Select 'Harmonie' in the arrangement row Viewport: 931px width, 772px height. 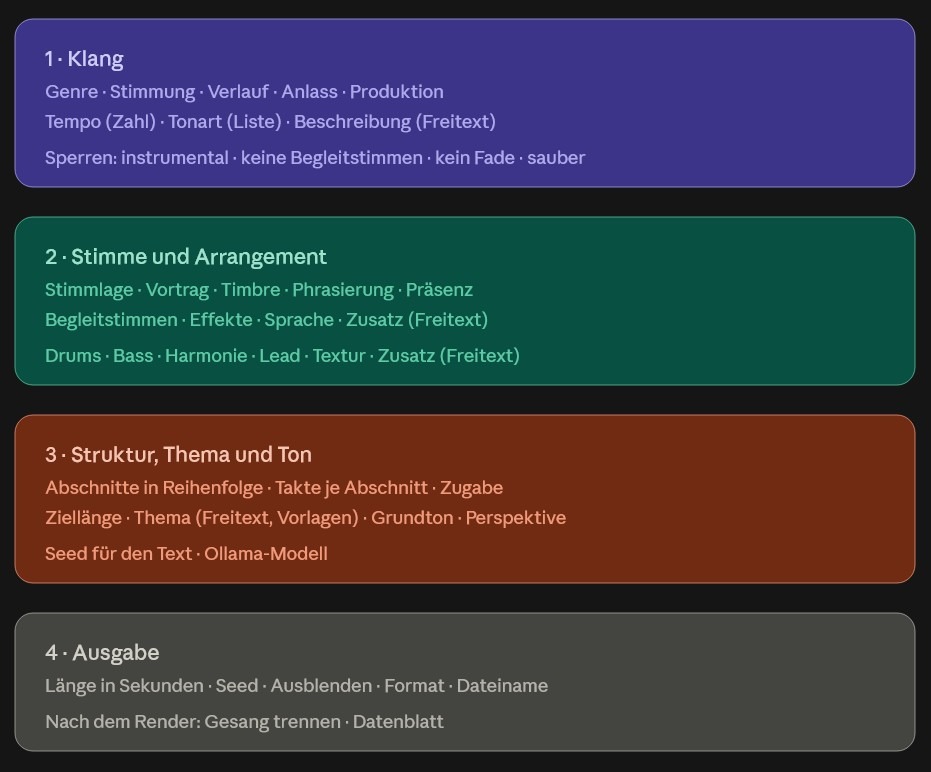(206, 355)
